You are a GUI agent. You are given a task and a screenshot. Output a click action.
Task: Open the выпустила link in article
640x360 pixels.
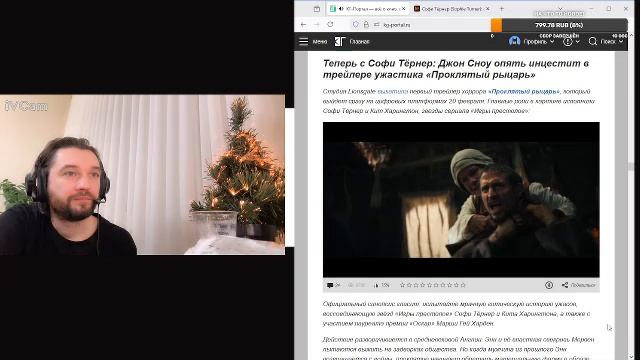coord(392,91)
